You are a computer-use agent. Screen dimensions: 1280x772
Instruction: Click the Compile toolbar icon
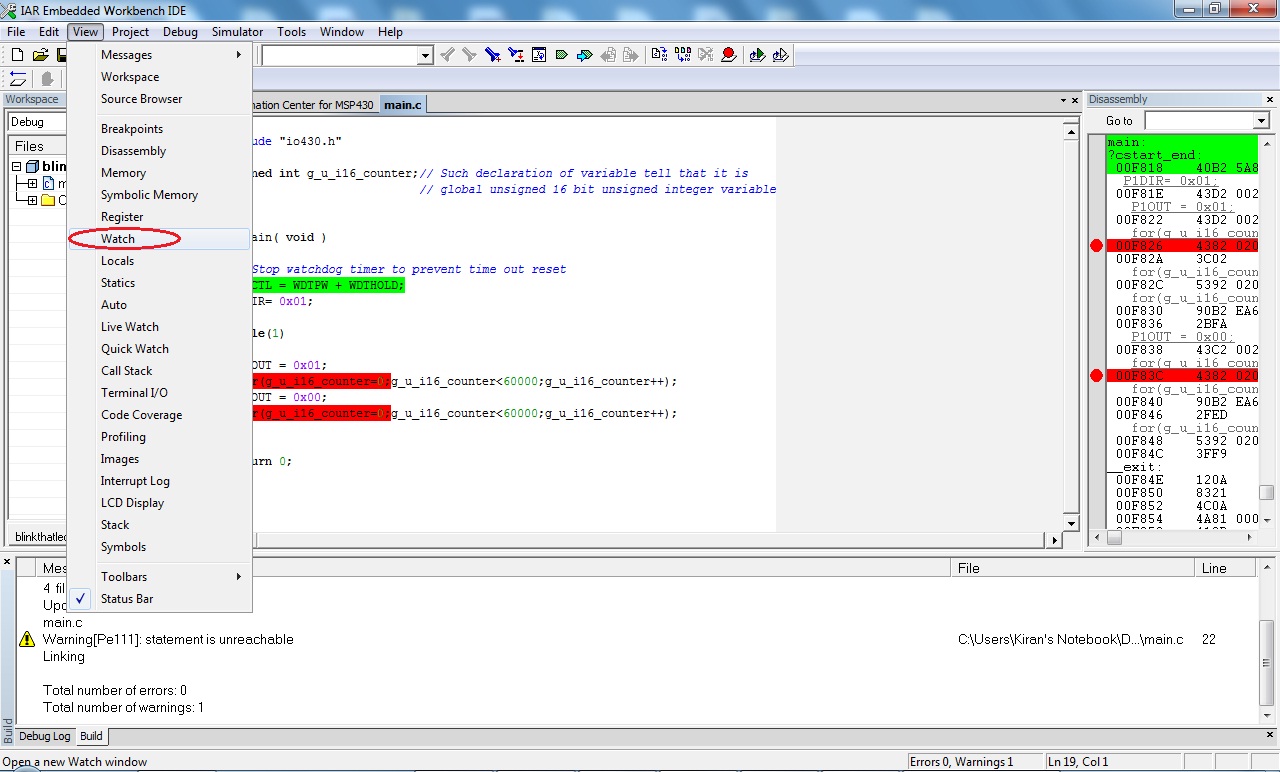tap(659, 55)
